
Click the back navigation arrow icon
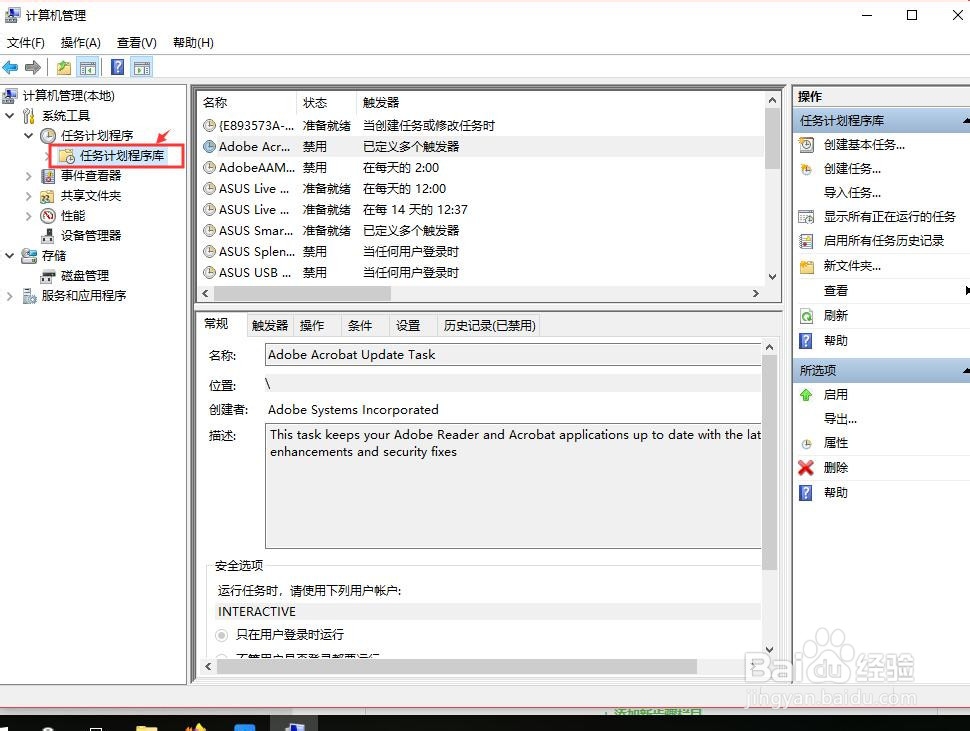pyautogui.click(x=10, y=66)
